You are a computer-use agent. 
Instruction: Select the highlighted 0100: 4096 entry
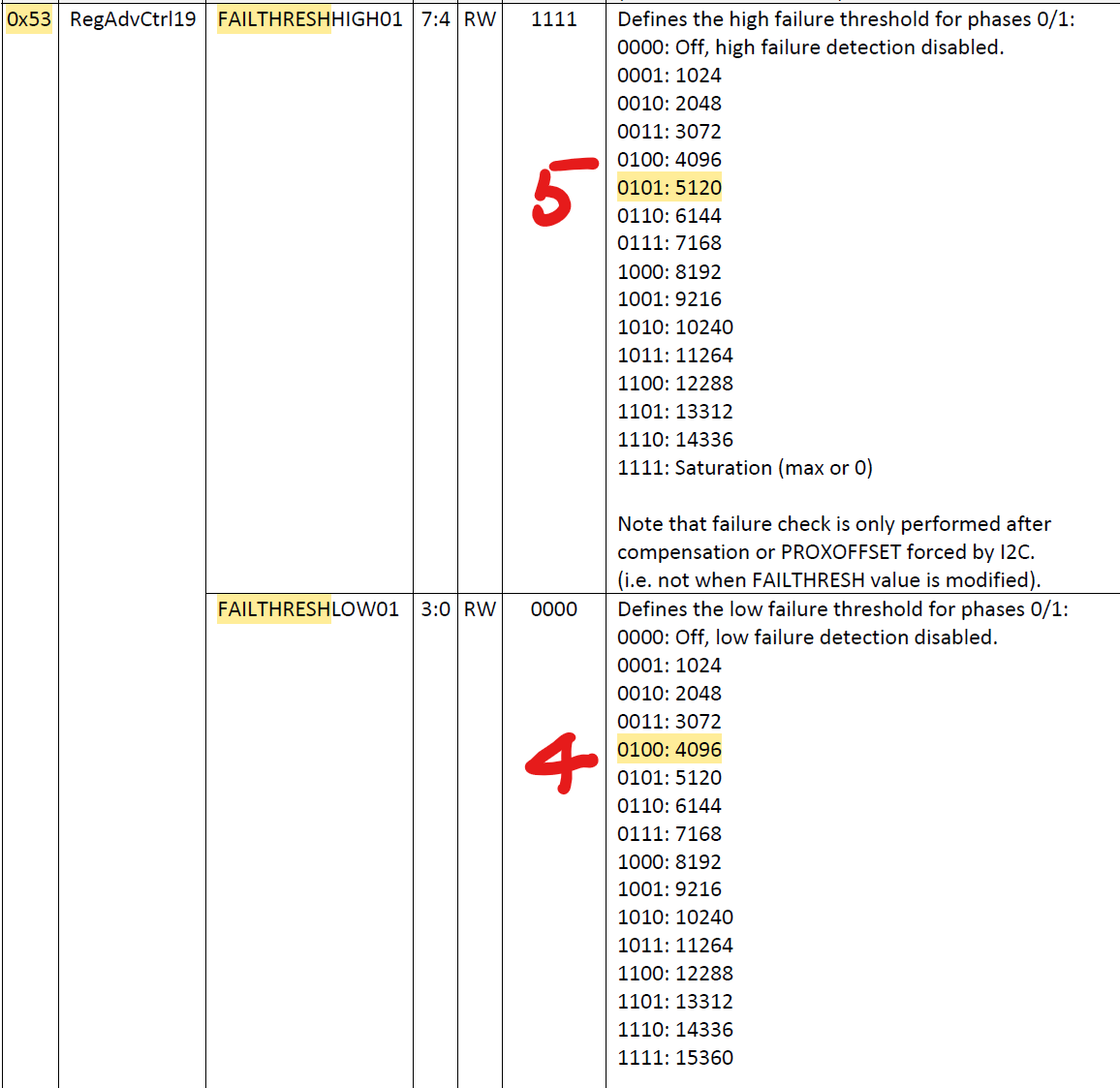(669, 750)
